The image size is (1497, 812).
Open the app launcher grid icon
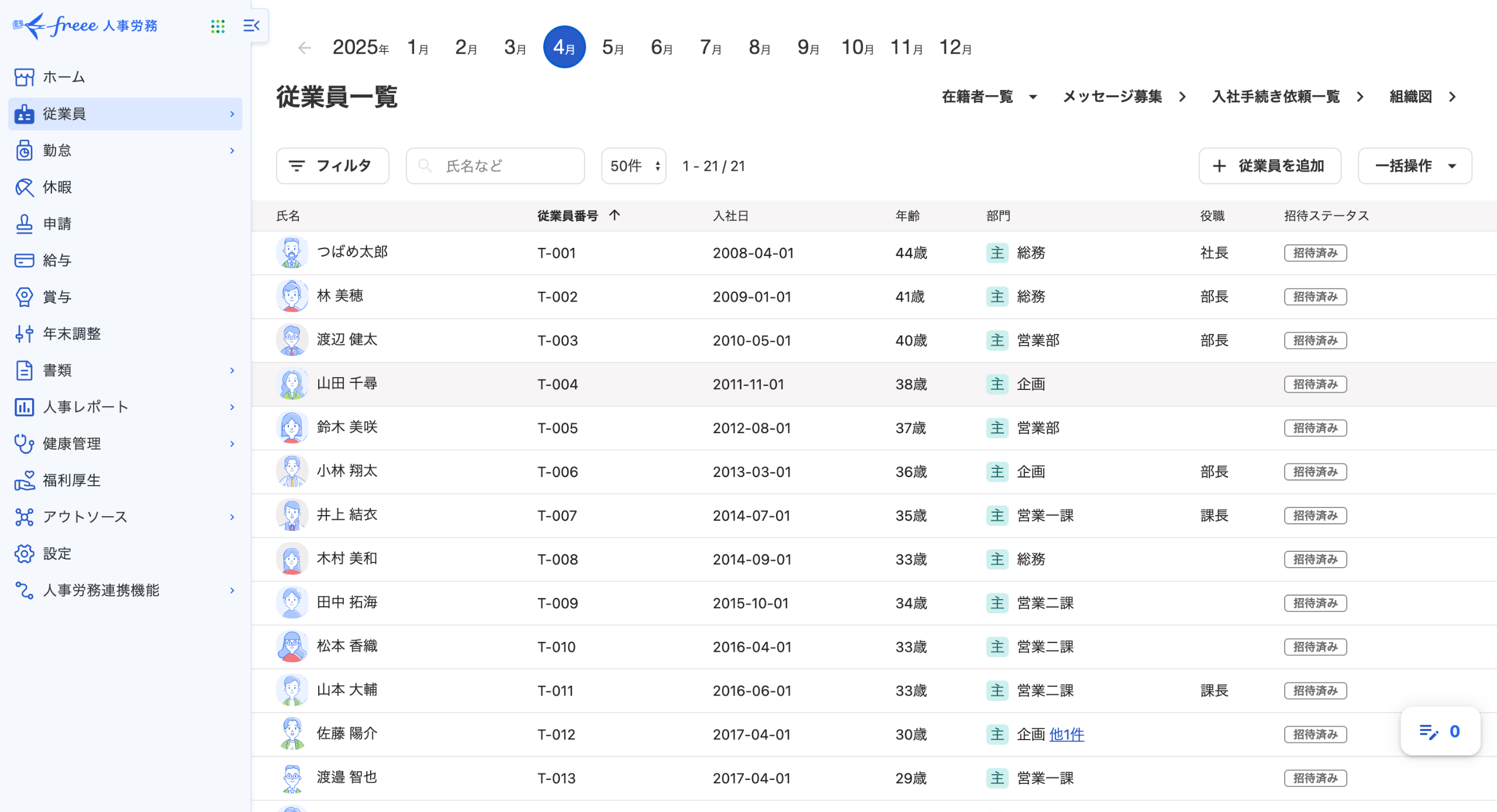click(x=218, y=26)
